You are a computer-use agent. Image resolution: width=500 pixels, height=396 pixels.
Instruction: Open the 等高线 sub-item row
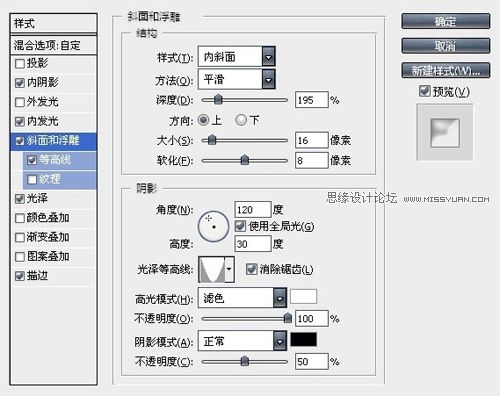(60, 160)
